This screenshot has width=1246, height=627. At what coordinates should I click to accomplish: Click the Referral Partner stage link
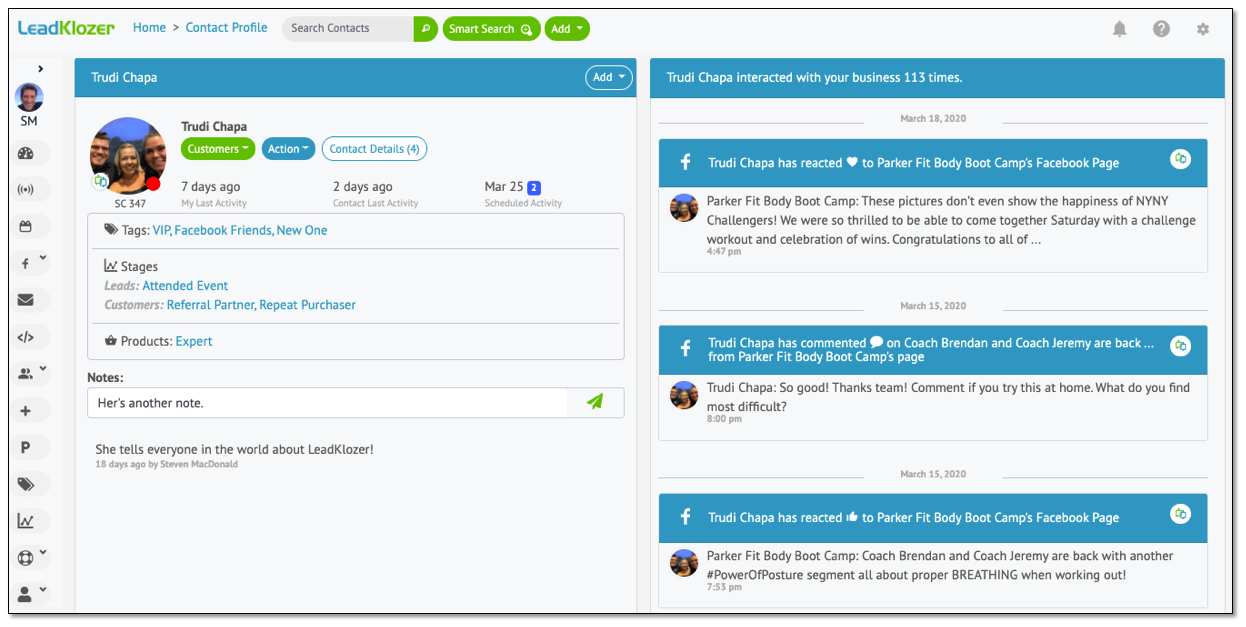coord(210,305)
